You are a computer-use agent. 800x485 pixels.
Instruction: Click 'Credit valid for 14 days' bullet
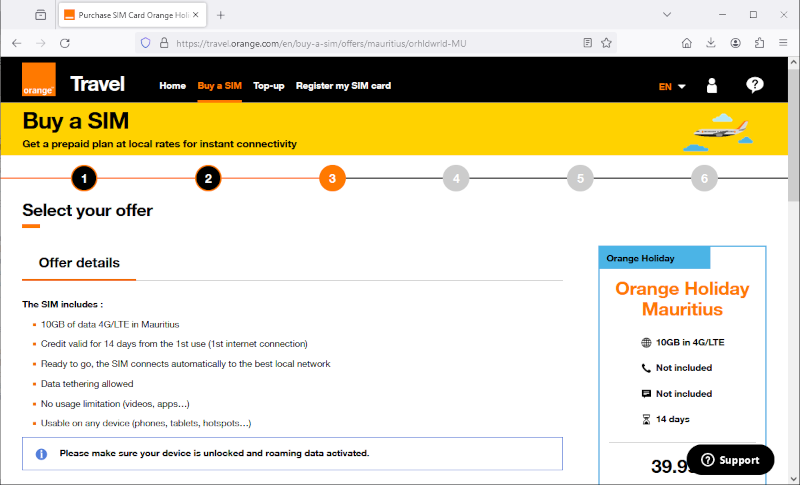pyautogui.click(x=174, y=344)
